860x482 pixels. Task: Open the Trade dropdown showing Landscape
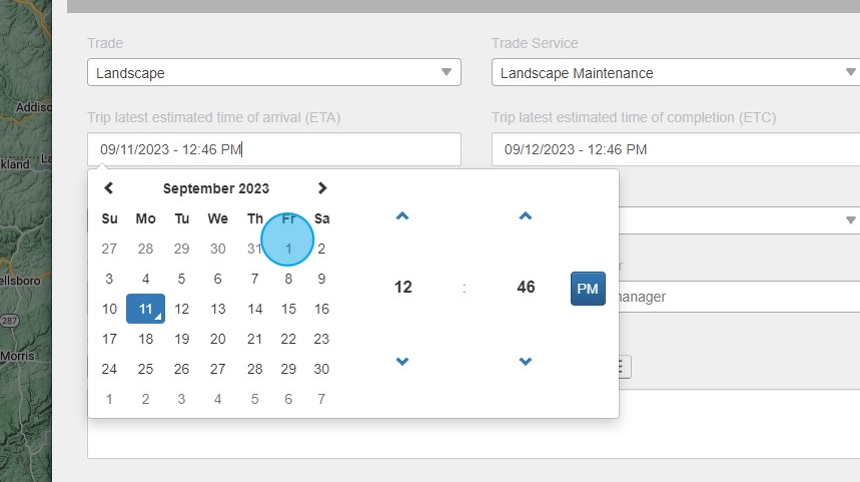[x=273, y=73]
